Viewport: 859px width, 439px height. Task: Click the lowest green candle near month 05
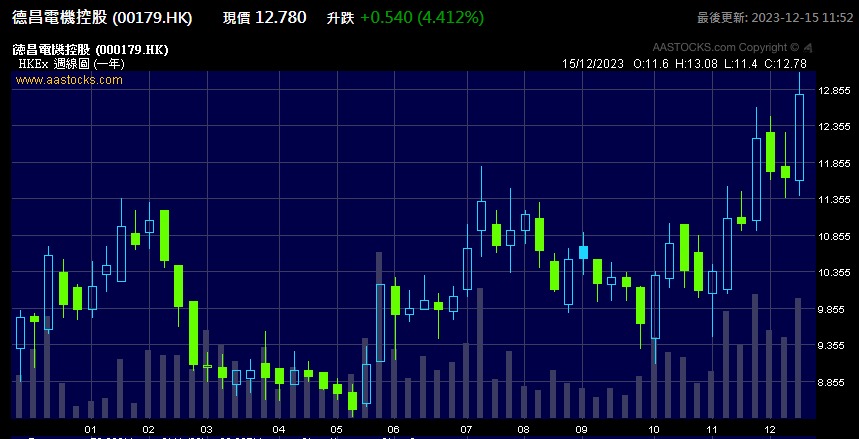coord(352,401)
